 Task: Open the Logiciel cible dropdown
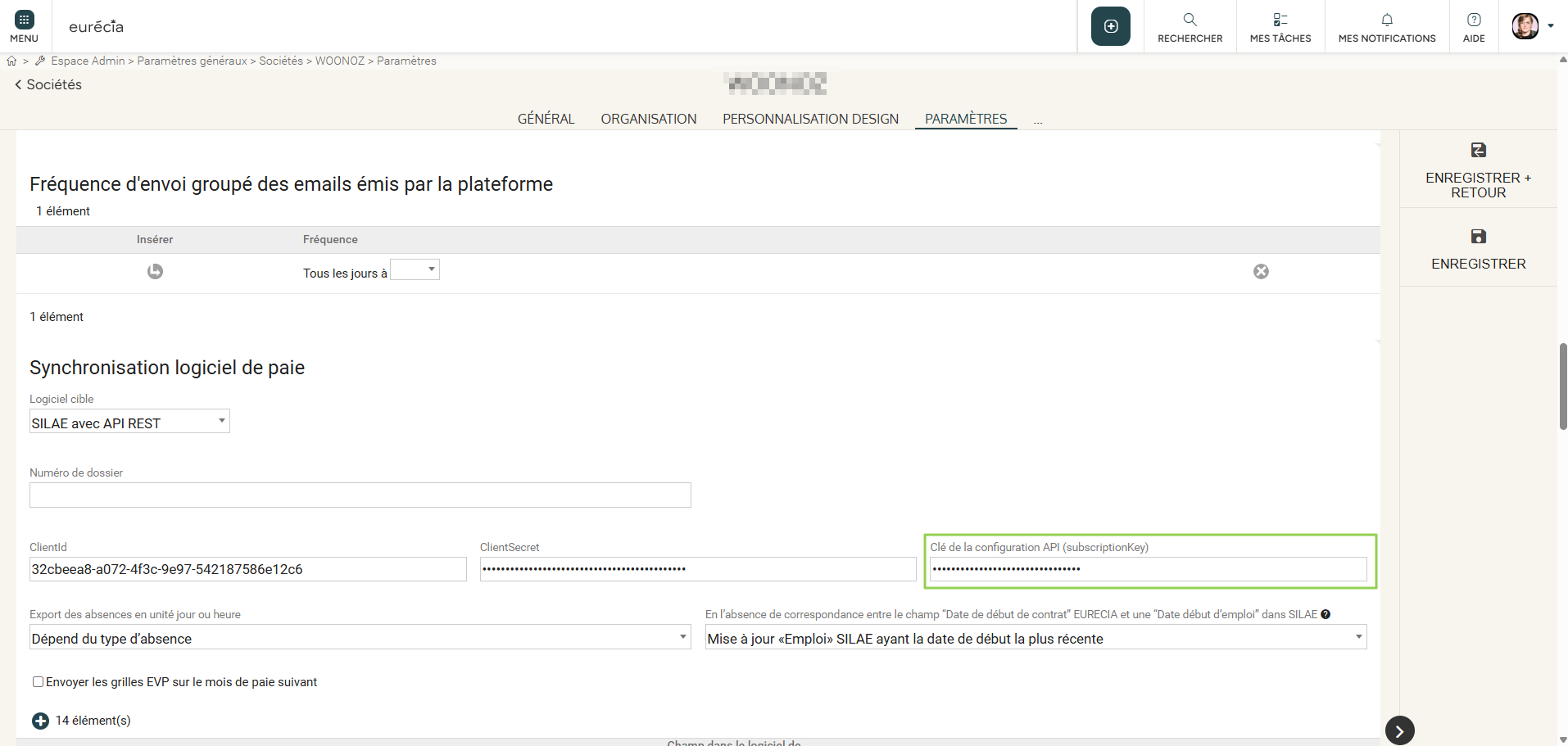(129, 422)
